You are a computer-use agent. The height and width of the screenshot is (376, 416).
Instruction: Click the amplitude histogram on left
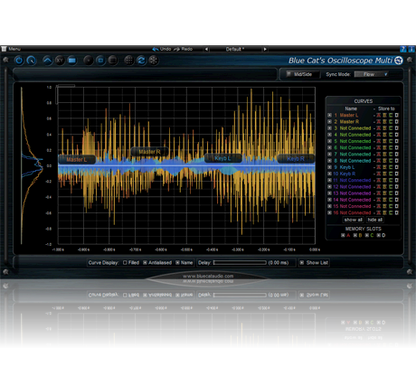(x=32, y=165)
